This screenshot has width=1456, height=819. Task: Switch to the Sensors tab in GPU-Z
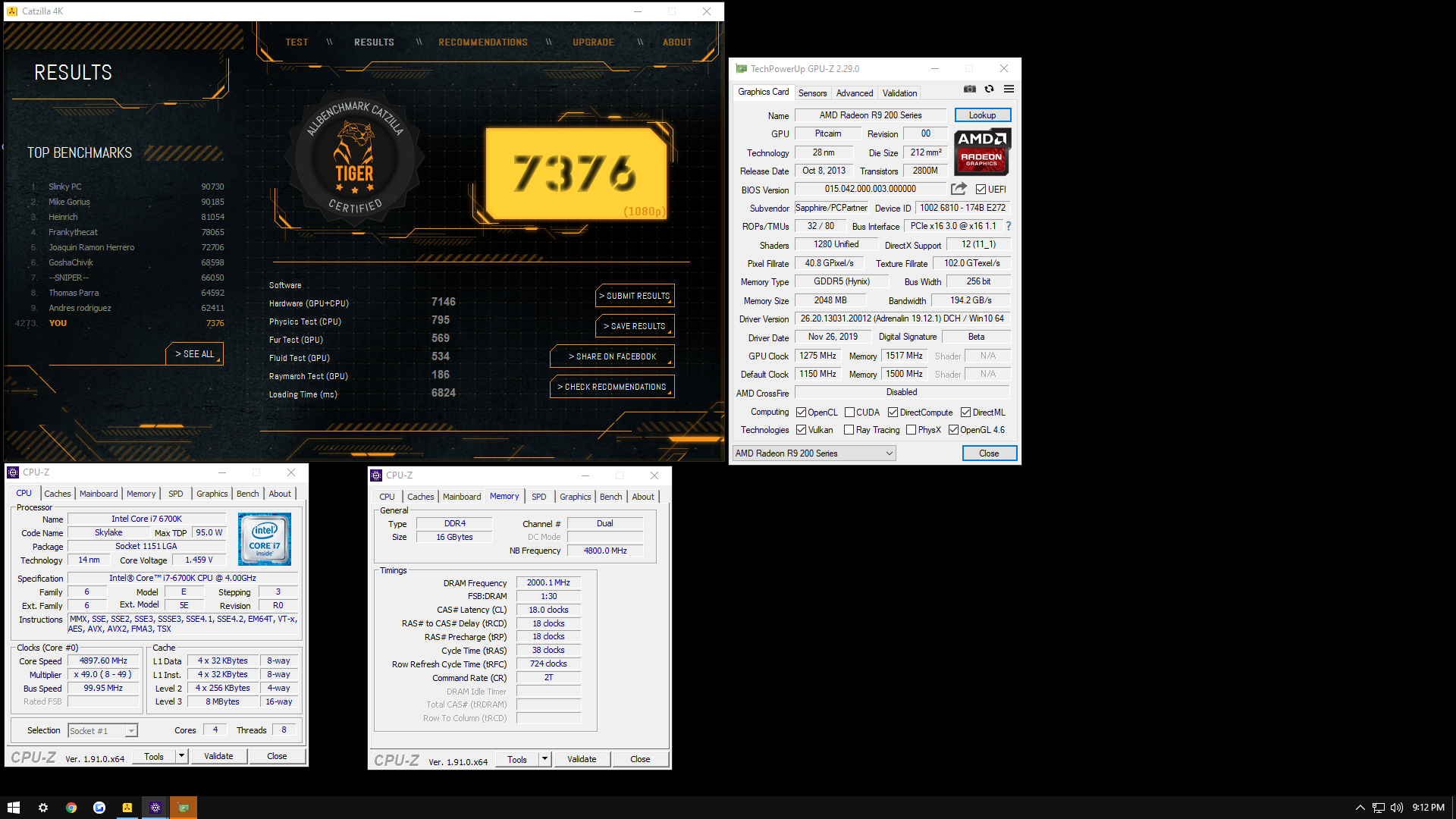(x=812, y=93)
